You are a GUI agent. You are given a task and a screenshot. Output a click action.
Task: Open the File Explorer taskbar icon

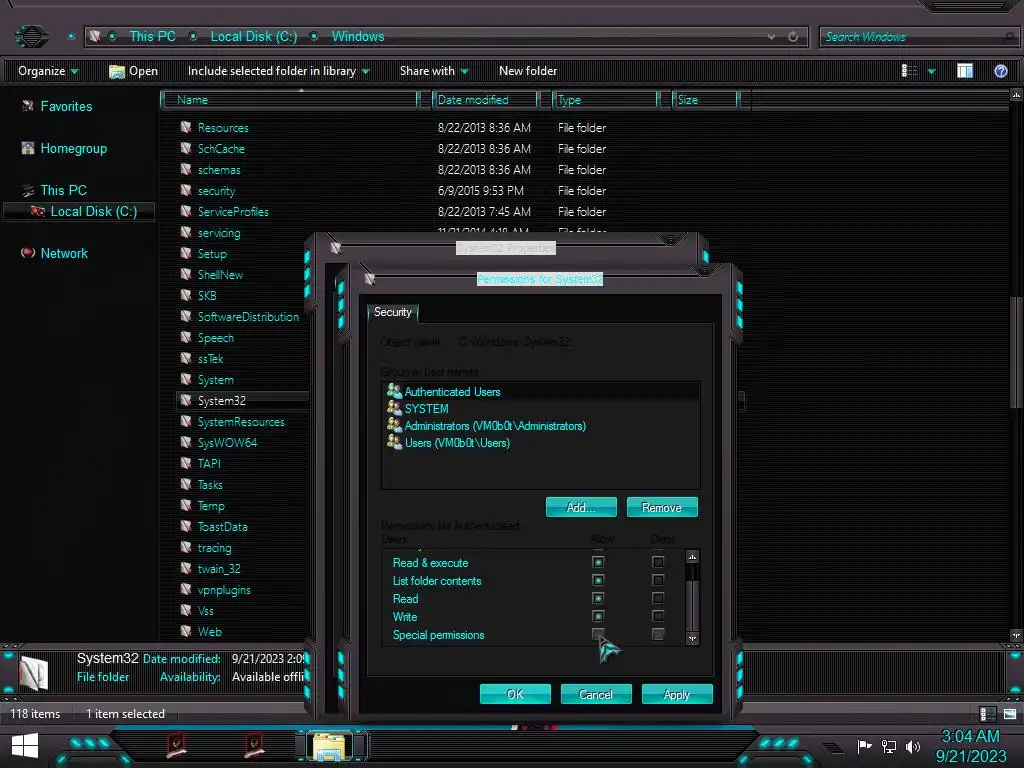[330, 746]
